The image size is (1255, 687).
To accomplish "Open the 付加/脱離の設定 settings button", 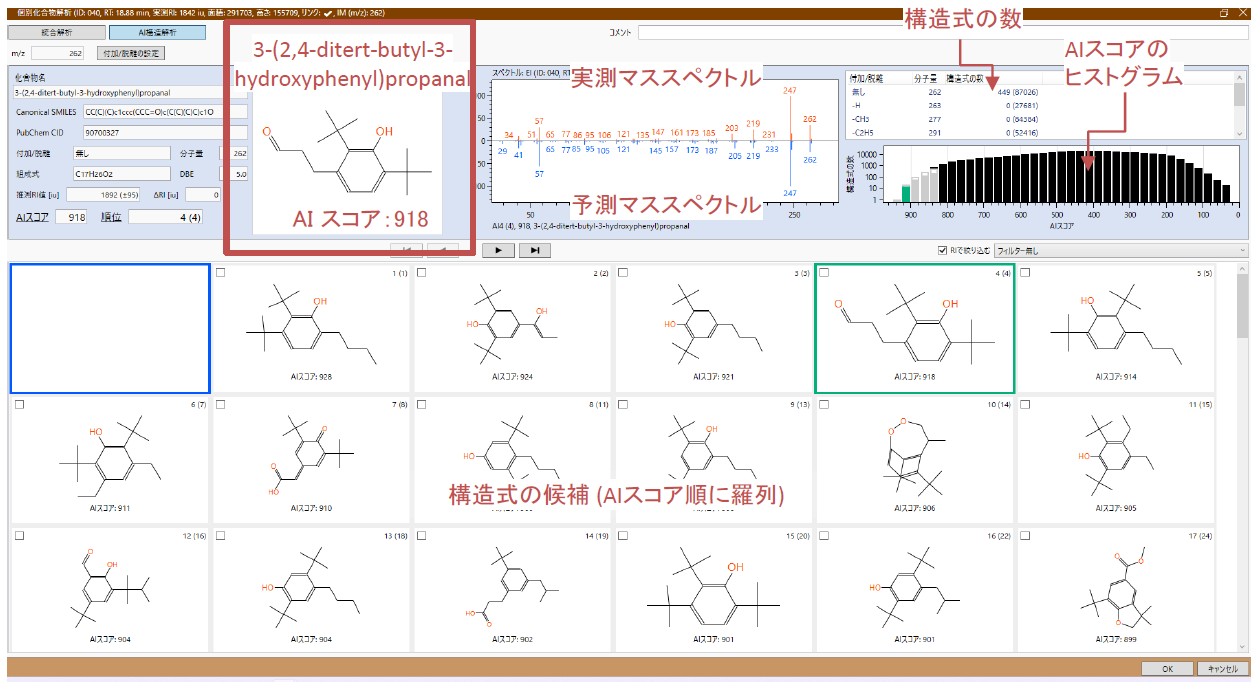I will 130,52.
